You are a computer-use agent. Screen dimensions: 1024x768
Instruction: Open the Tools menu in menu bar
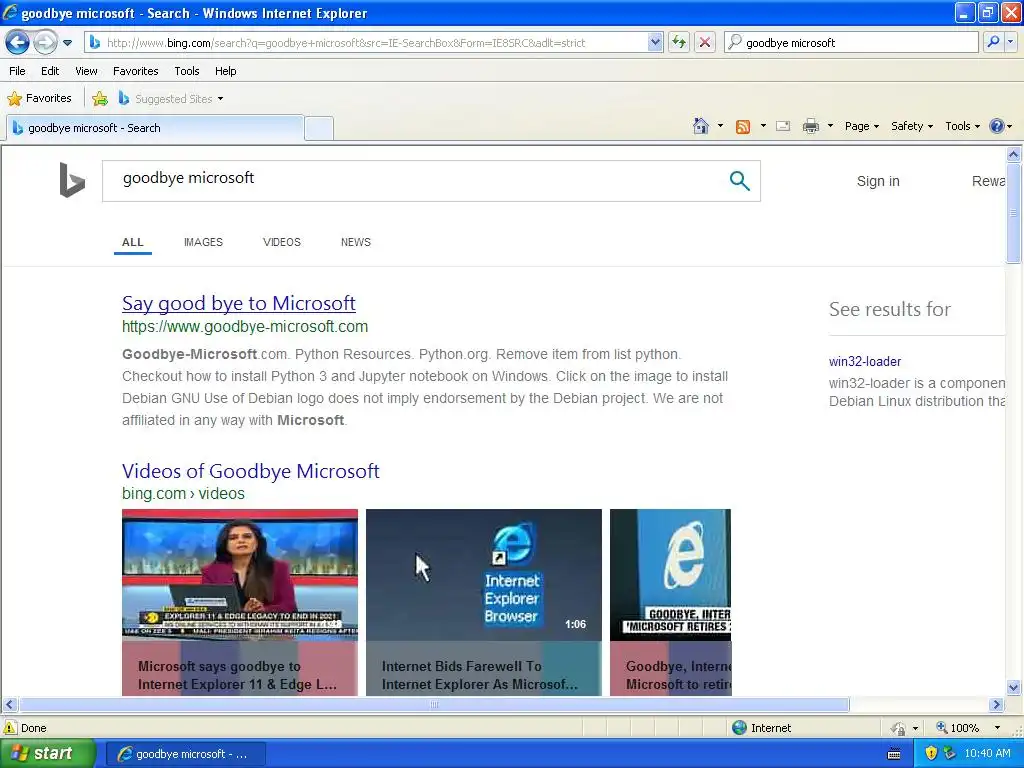coord(187,71)
